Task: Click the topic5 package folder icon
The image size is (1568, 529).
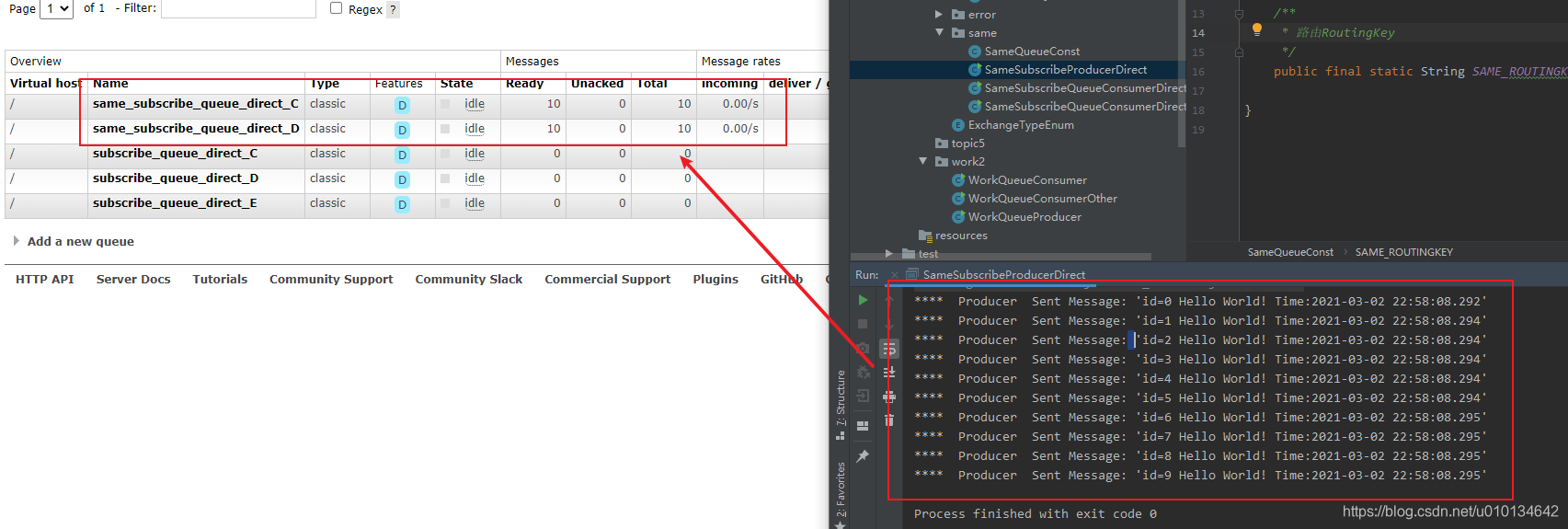Action: click(x=942, y=144)
